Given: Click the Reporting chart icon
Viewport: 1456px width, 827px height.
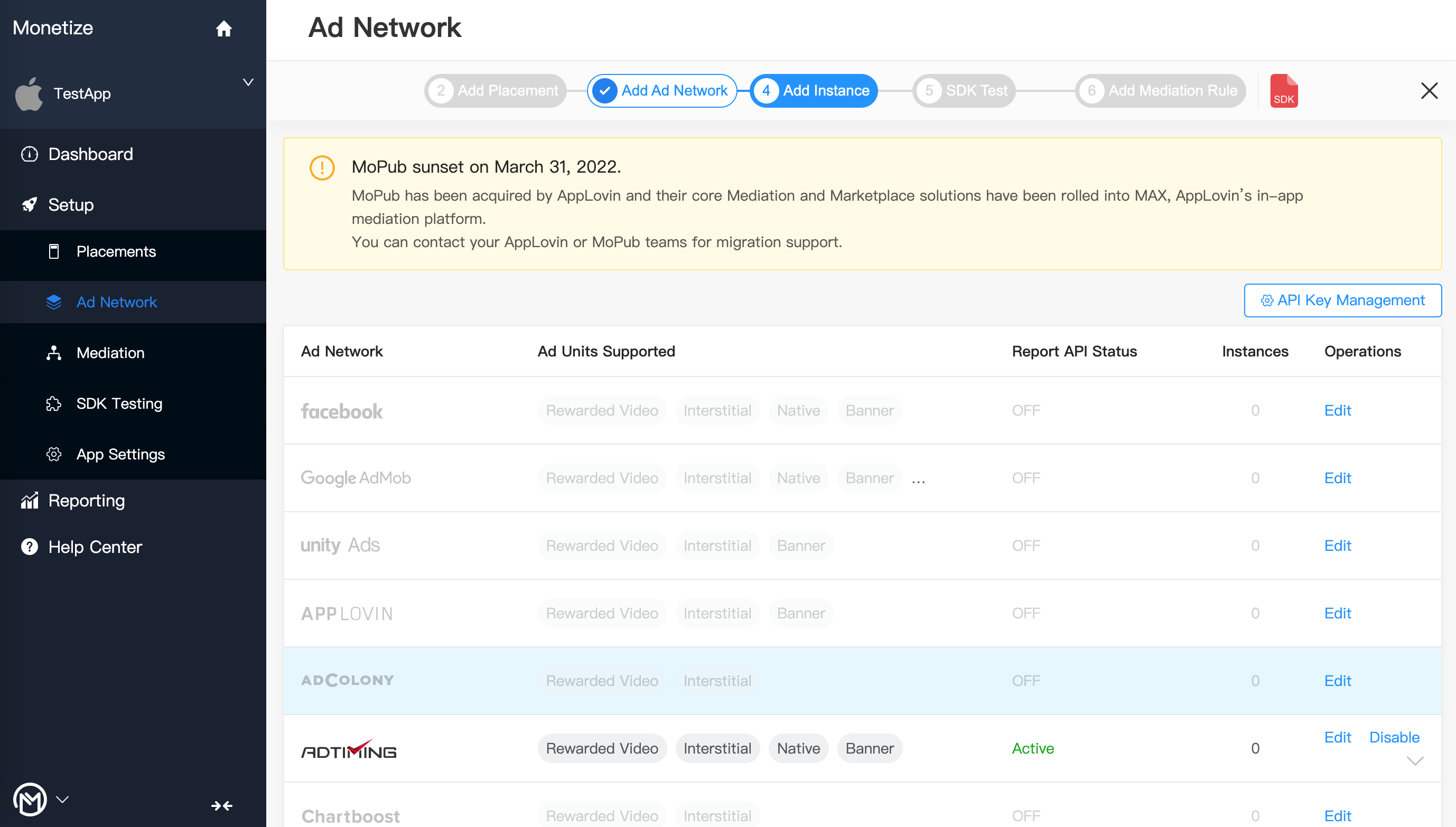Looking at the screenshot, I should click(x=30, y=501).
